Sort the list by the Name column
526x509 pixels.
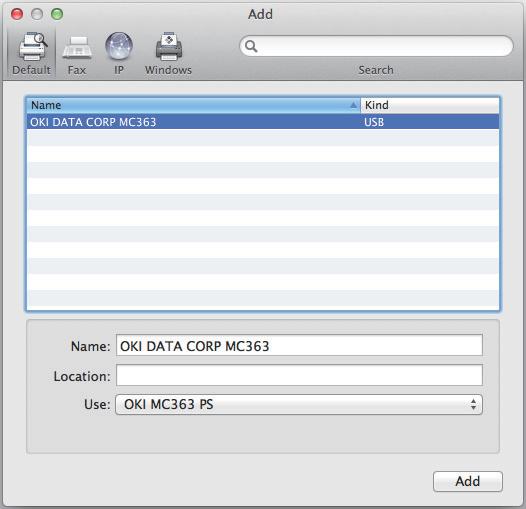click(x=193, y=105)
